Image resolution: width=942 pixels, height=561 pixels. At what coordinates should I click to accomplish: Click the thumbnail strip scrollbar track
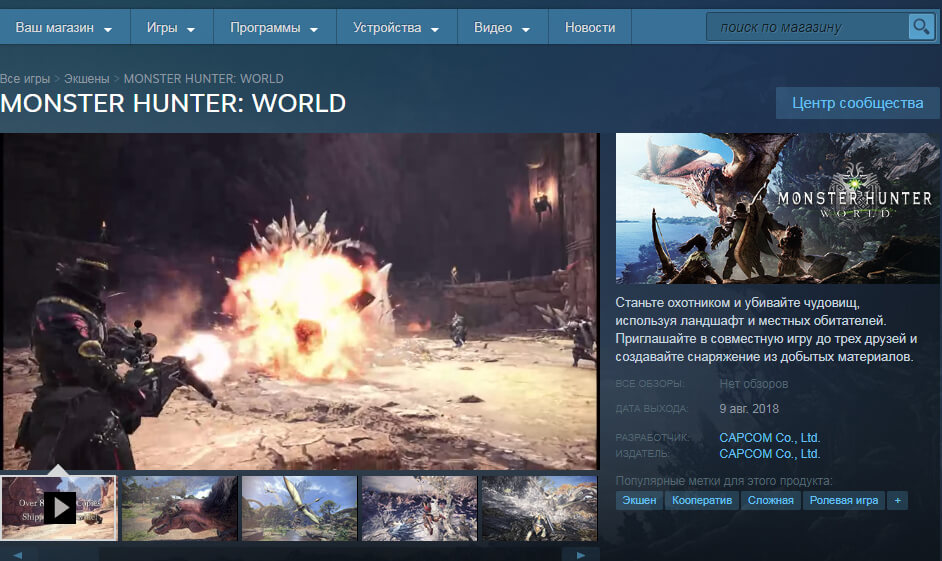click(x=299, y=554)
